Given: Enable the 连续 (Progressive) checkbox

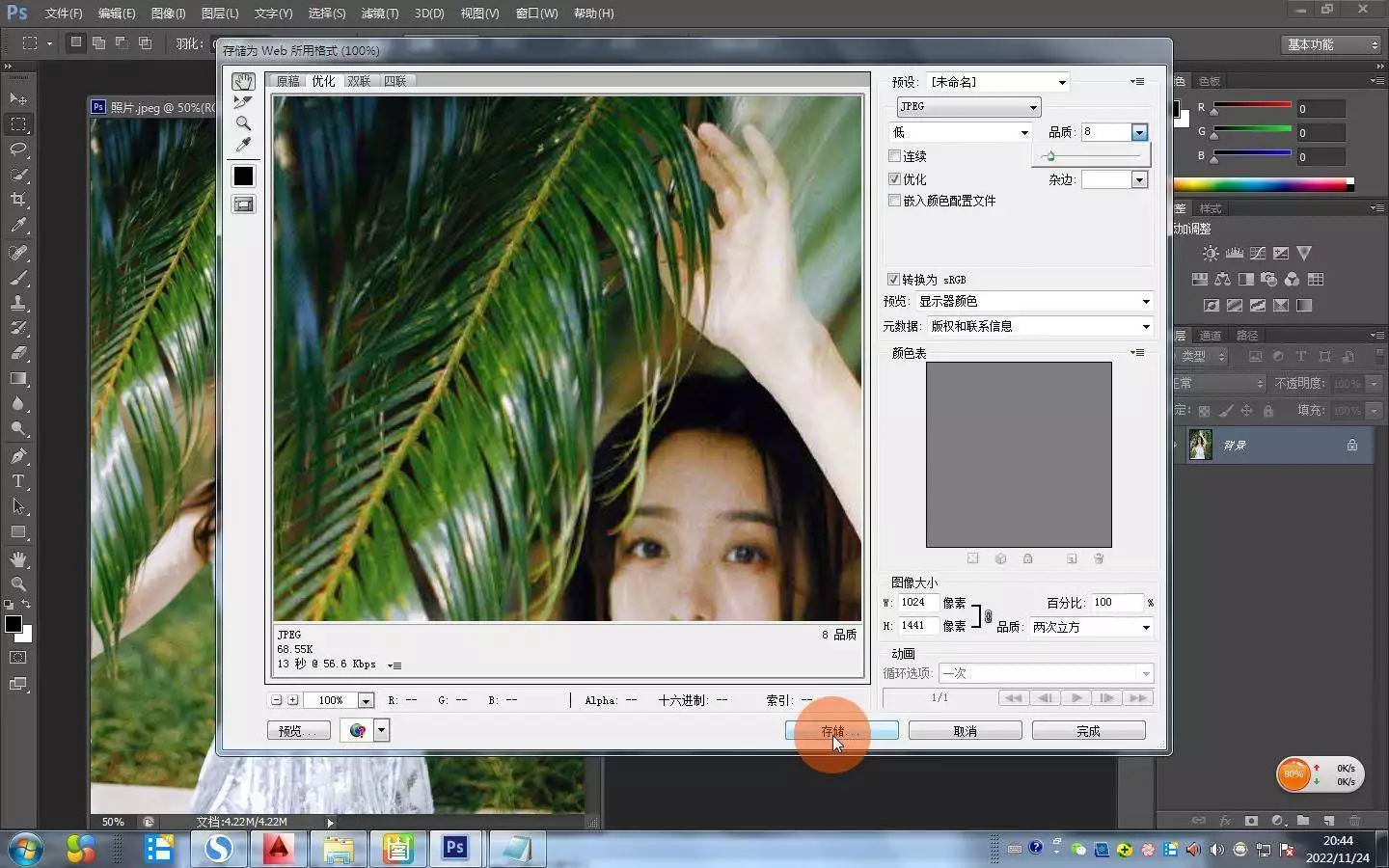Looking at the screenshot, I should (894, 156).
